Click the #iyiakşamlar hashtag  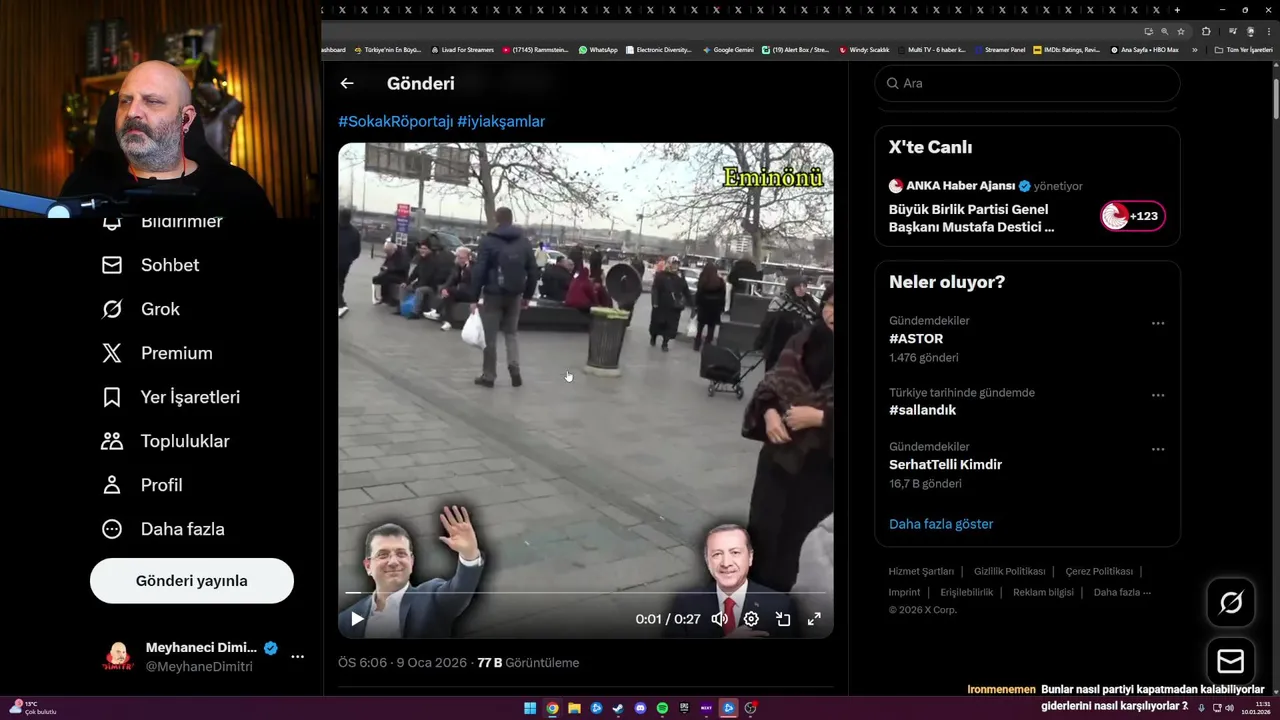click(x=501, y=121)
